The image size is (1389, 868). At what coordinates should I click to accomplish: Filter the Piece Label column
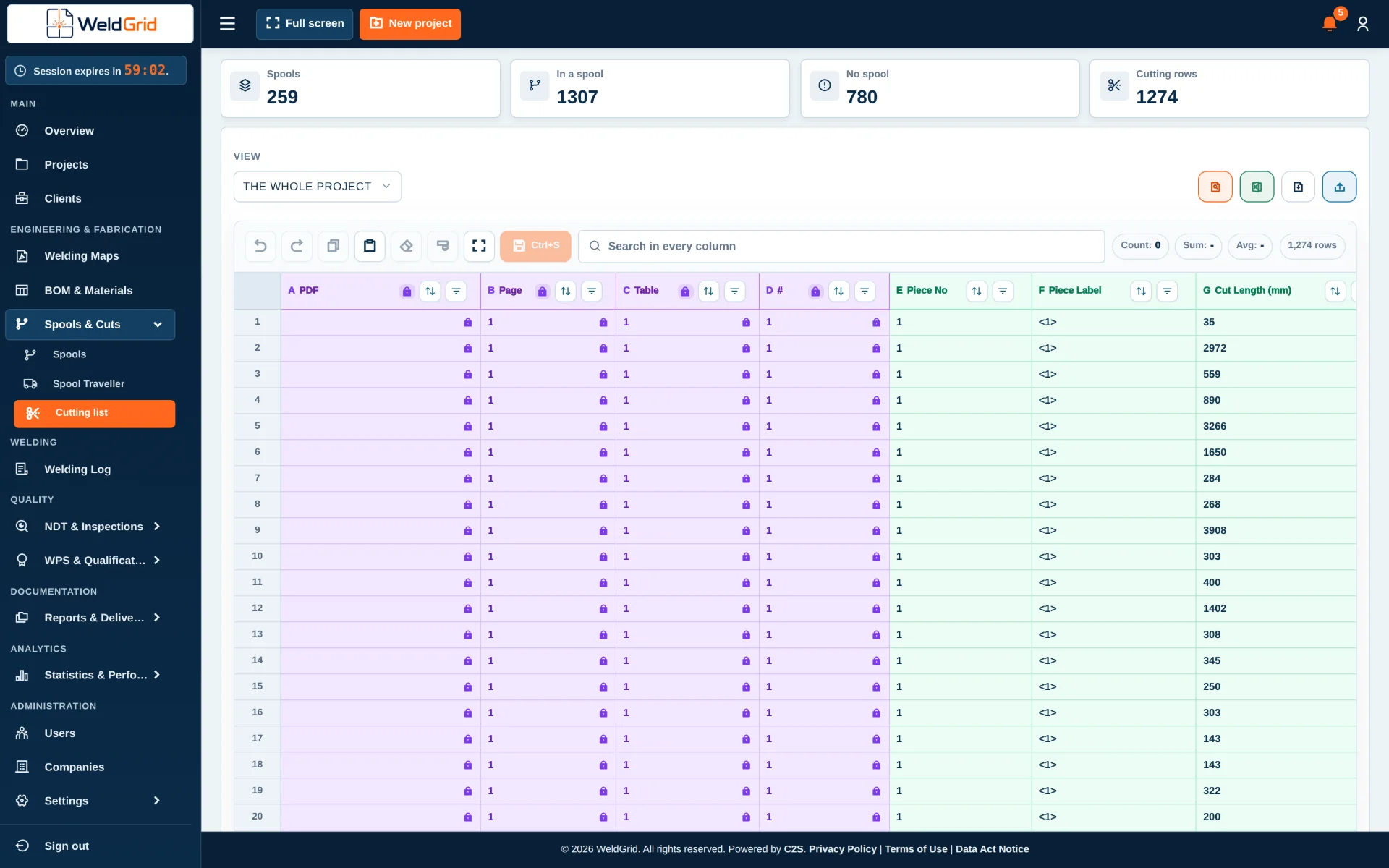point(1167,291)
